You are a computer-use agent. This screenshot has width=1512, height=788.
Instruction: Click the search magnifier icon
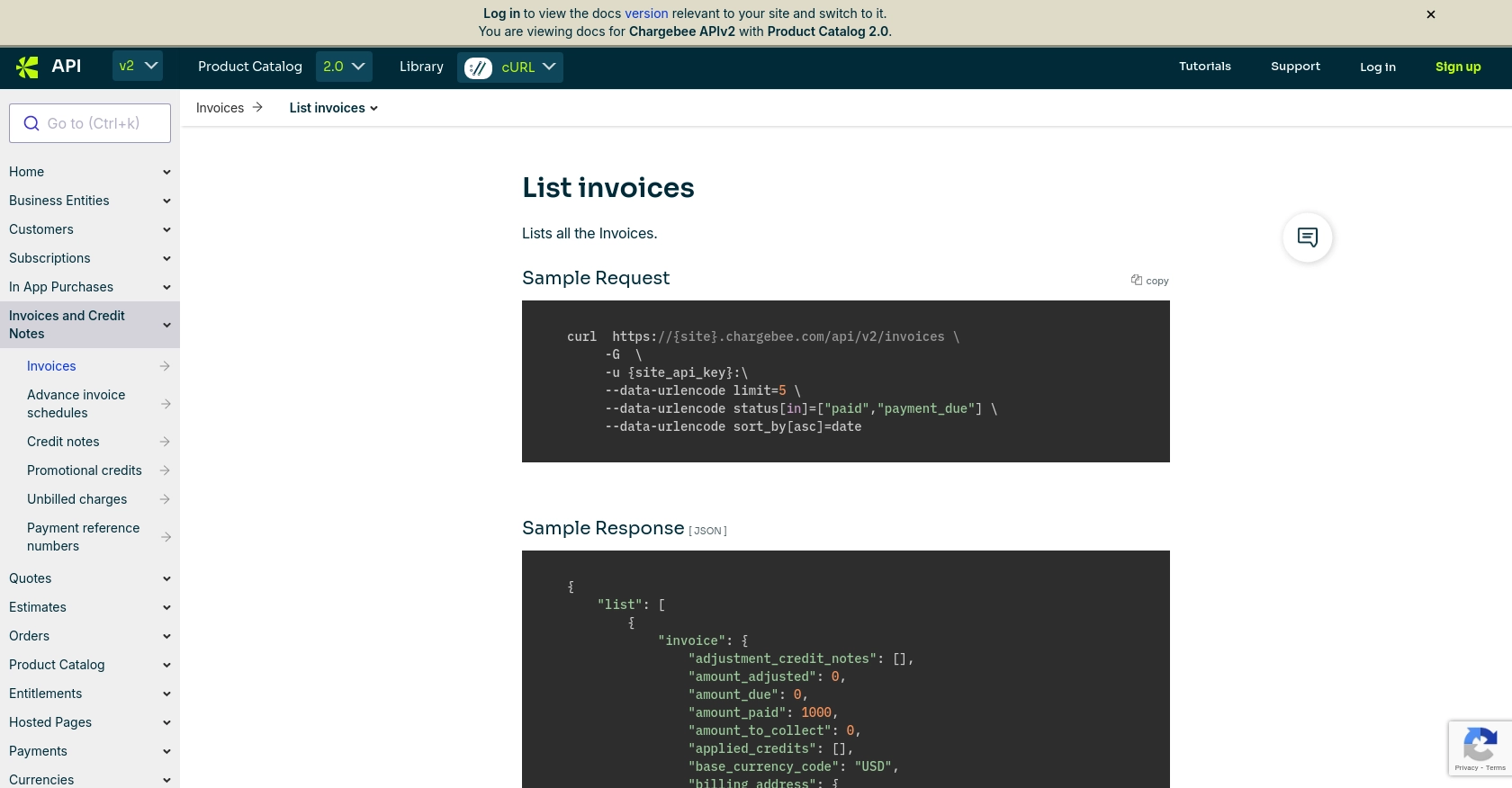tap(31, 123)
